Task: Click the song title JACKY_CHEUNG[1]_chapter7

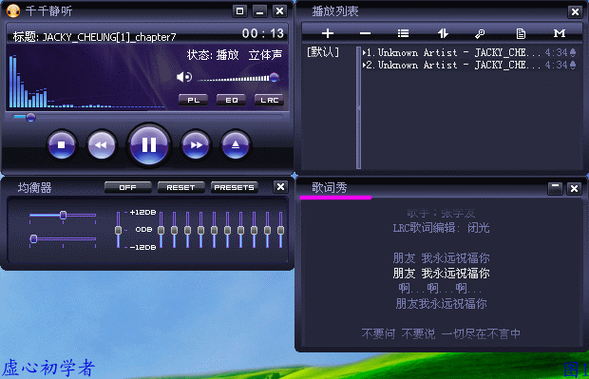Action: pyautogui.click(x=109, y=37)
